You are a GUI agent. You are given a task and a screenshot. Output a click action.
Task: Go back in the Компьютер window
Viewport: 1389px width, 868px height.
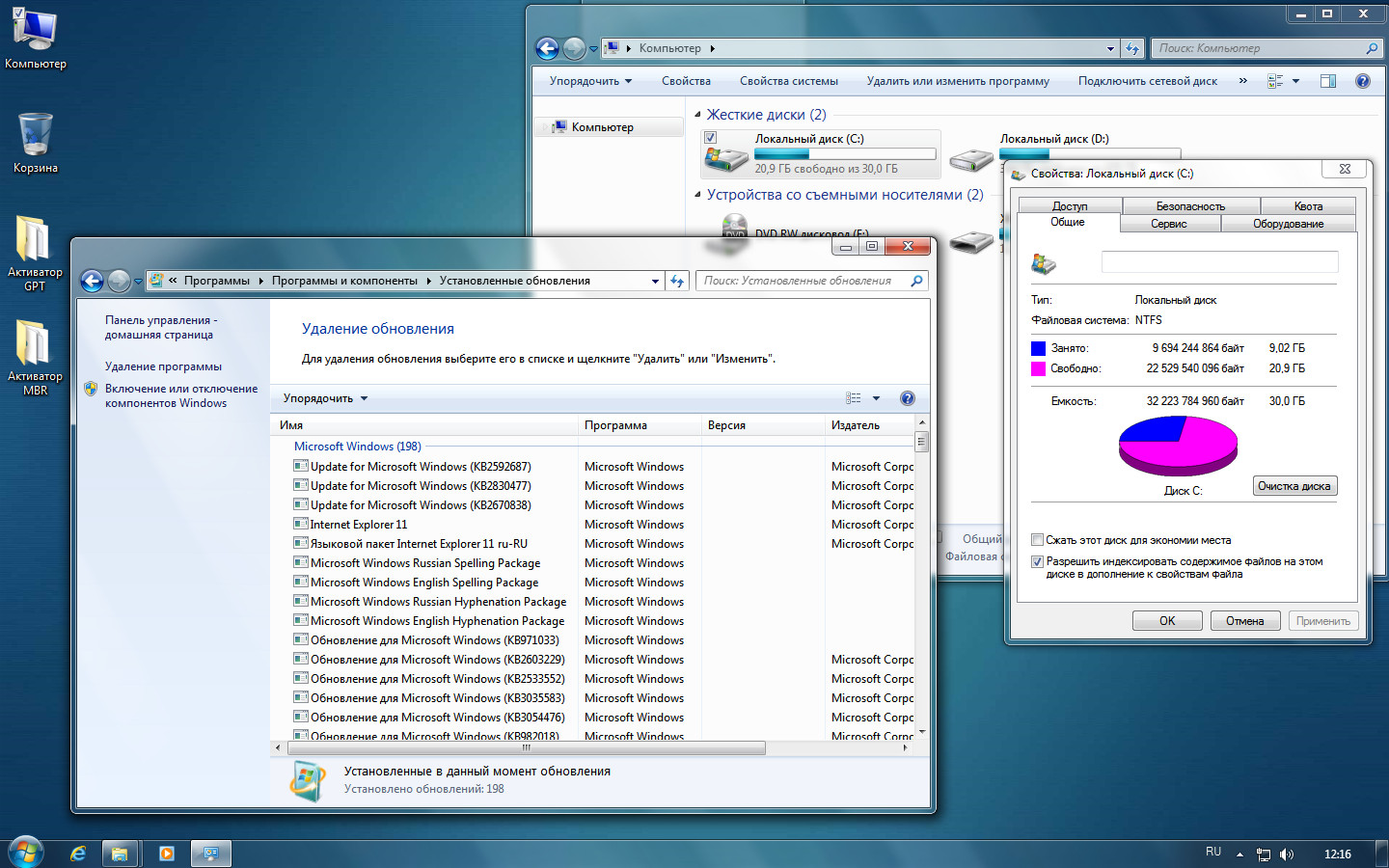coord(547,48)
